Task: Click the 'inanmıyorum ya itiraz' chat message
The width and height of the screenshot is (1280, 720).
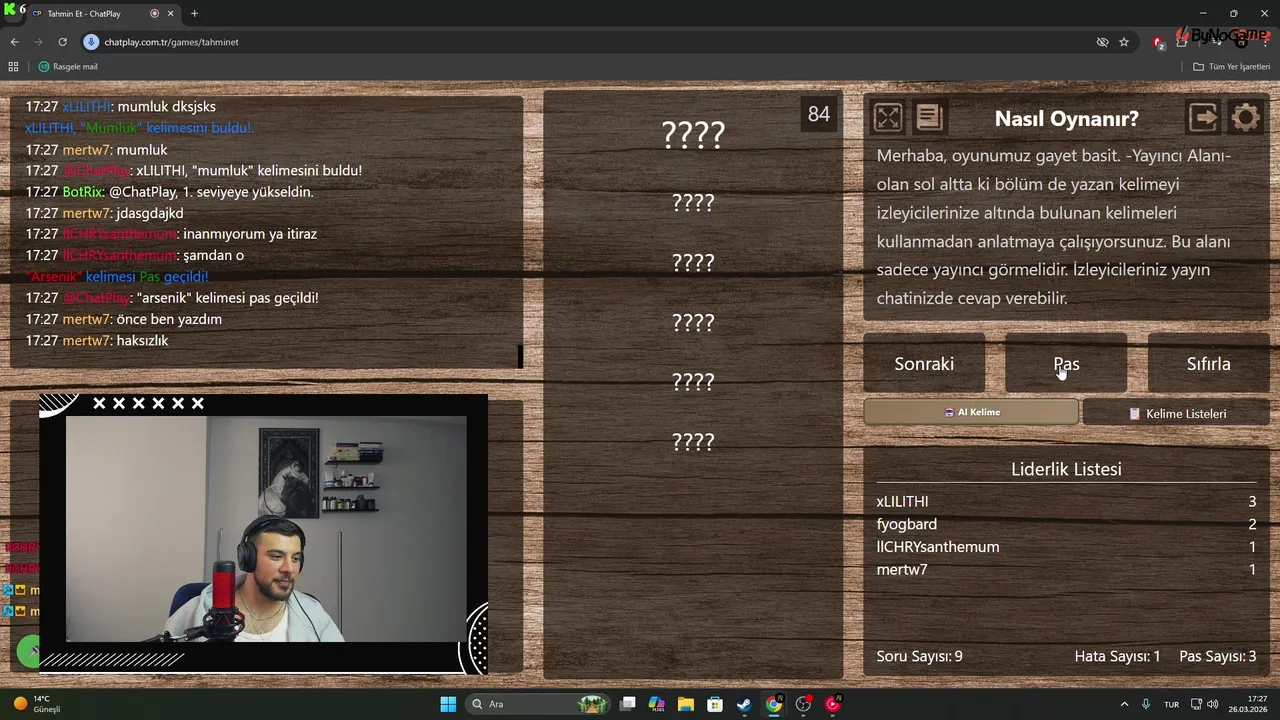Action: [250, 234]
